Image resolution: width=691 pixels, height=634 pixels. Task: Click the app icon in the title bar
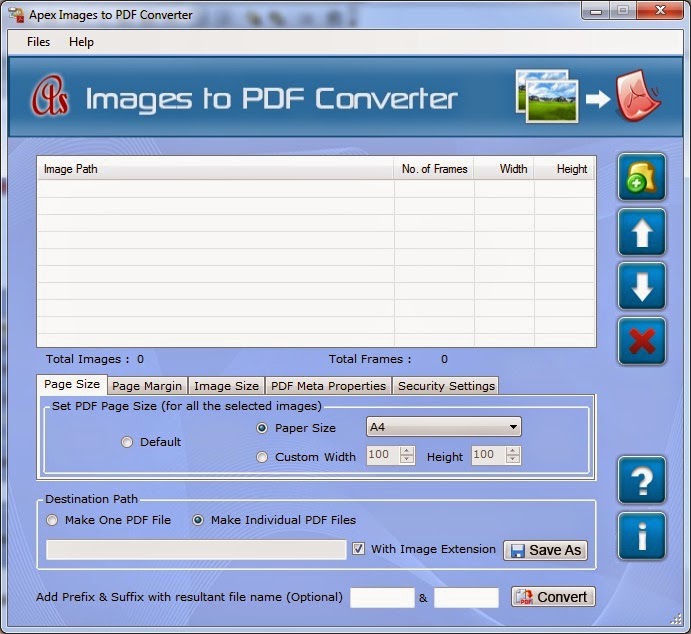(x=16, y=15)
